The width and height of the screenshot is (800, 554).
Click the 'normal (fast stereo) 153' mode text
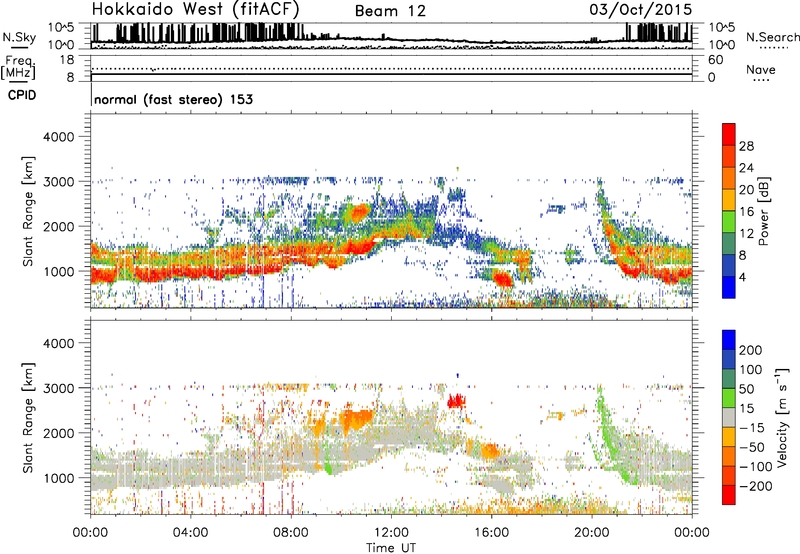point(173,99)
